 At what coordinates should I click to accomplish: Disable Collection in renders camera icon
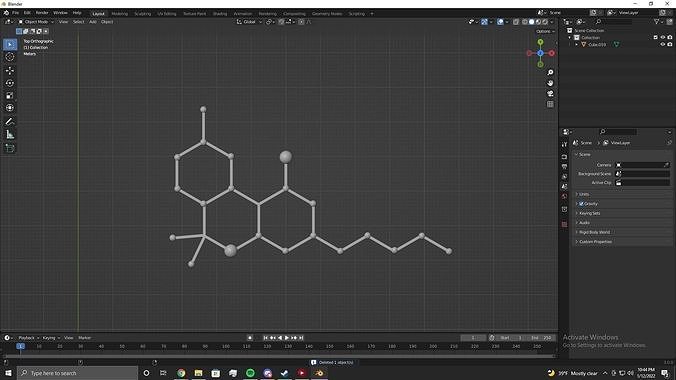coord(670,38)
